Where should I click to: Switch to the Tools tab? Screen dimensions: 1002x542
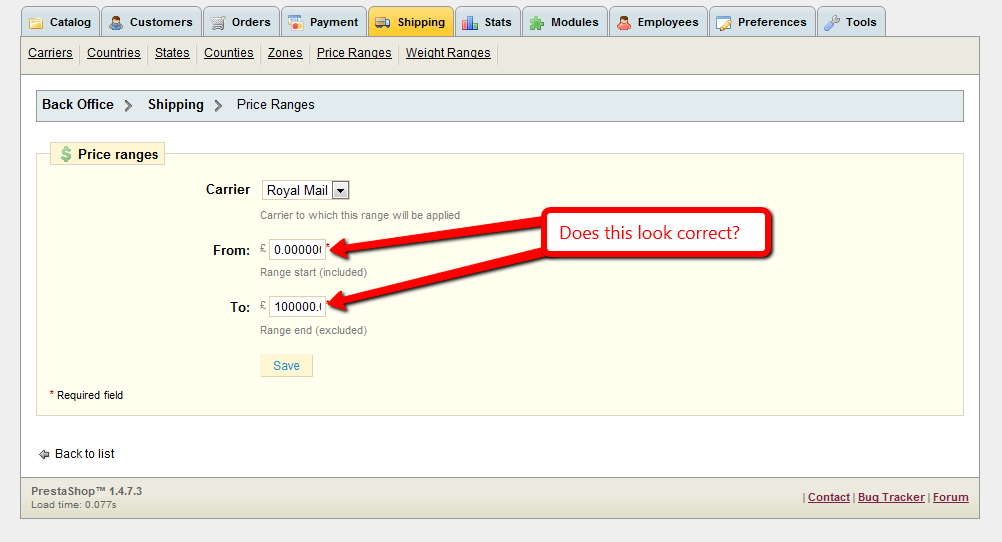point(851,22)
